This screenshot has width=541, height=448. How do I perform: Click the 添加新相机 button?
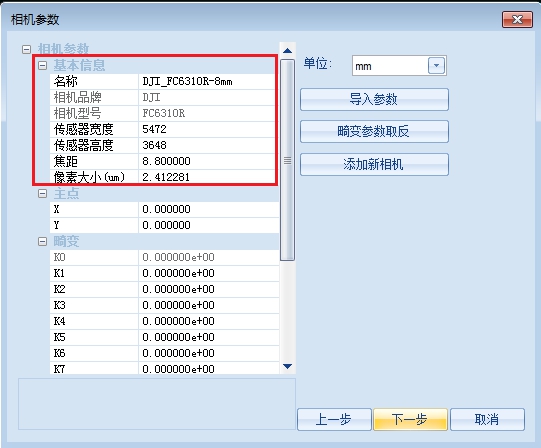(374, 165)
